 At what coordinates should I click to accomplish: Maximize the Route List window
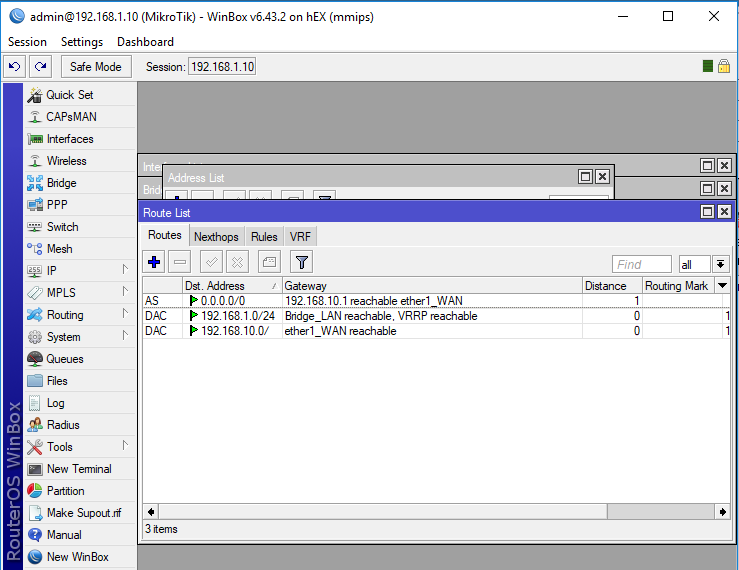[708, 212]
